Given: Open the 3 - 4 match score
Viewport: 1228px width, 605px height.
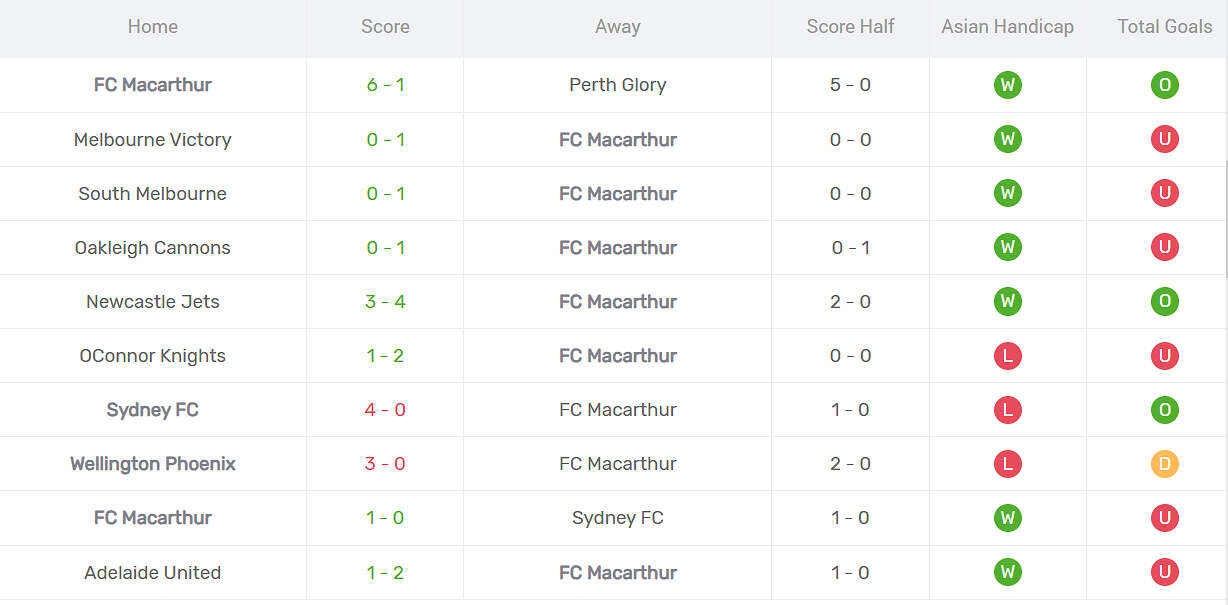Looking at the screenshot, I should pos(385,302).
